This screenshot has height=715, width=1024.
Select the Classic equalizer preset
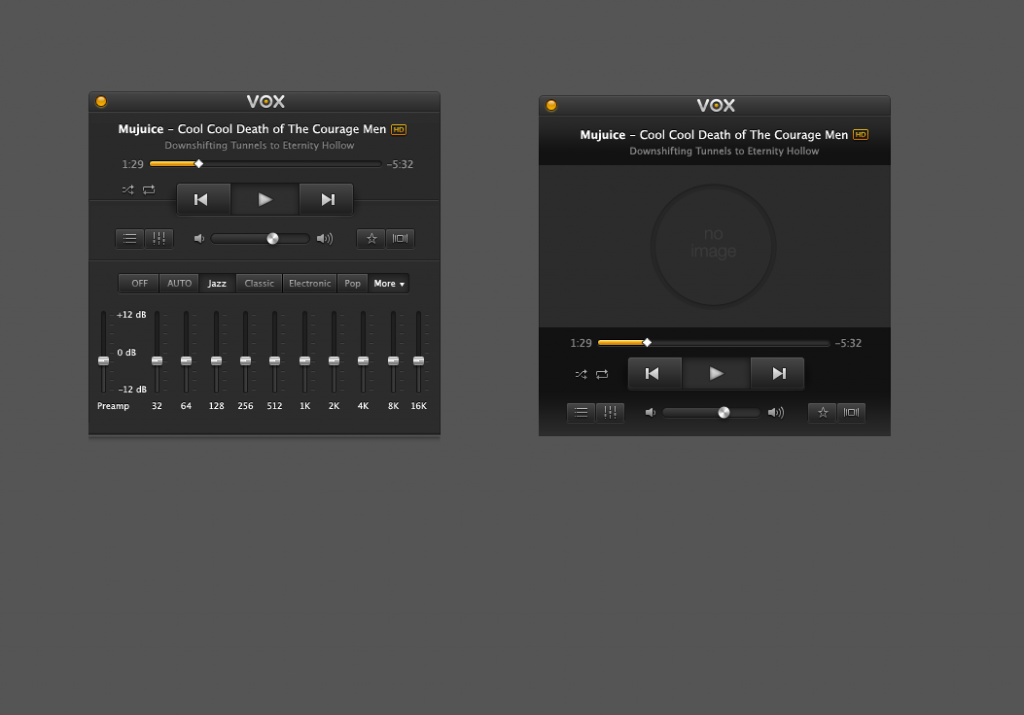[259, 283]
